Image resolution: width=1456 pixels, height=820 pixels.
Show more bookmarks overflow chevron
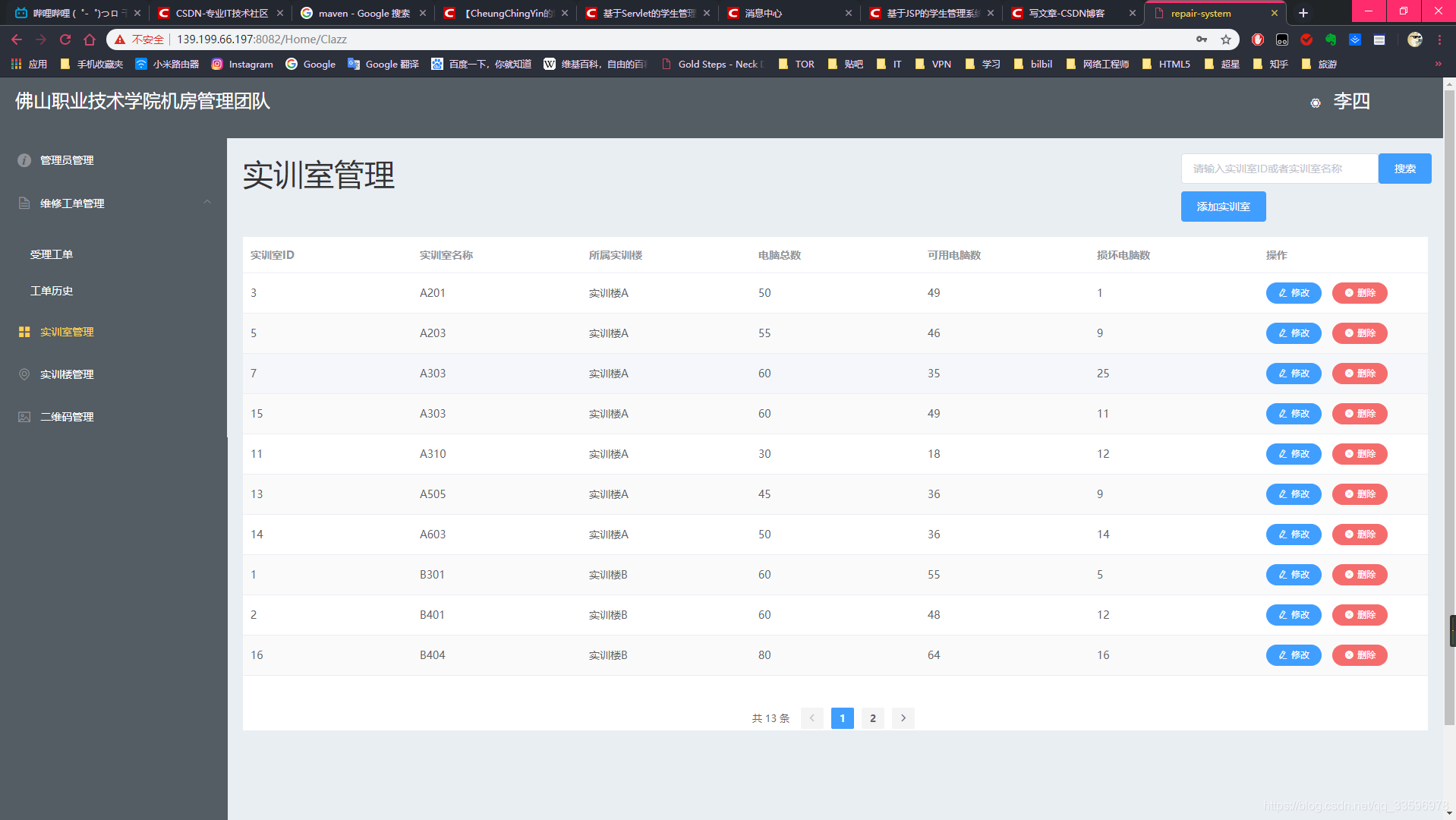pyautogui.click(x=1438, y=64)
